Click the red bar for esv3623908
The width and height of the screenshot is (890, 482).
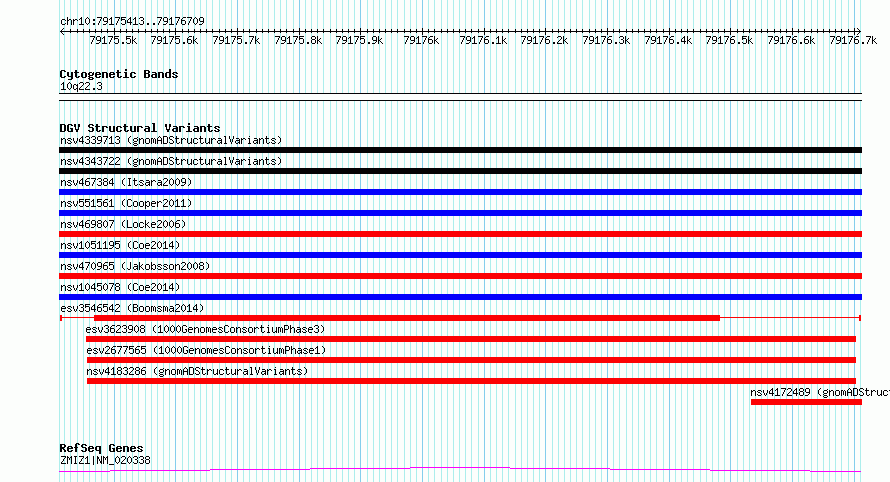tap(471, 339)
